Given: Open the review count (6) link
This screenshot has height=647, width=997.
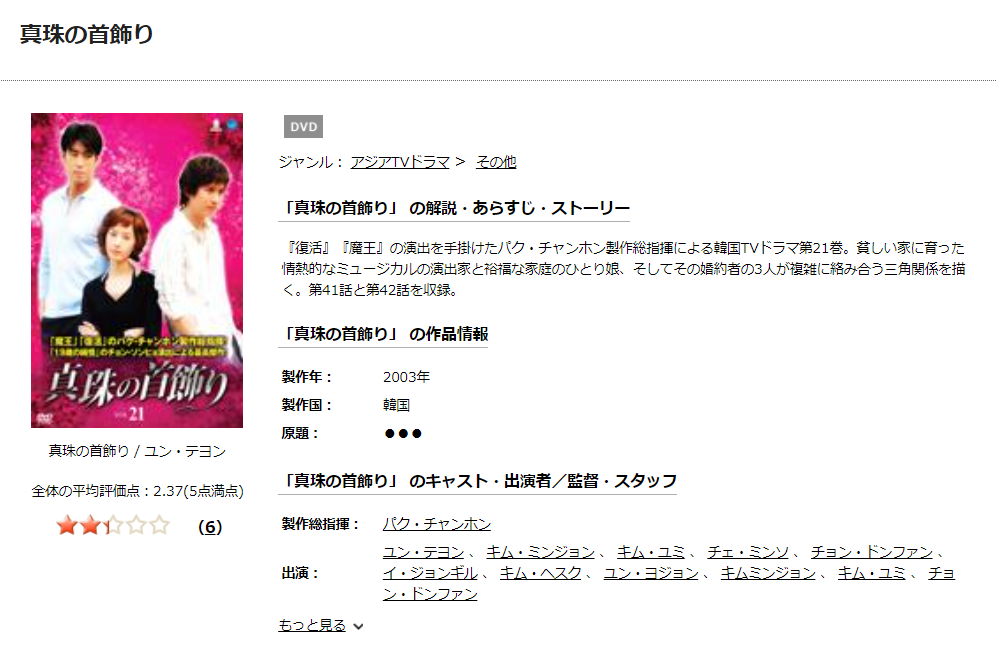Looking at the screenshot, I should point(210,527).
